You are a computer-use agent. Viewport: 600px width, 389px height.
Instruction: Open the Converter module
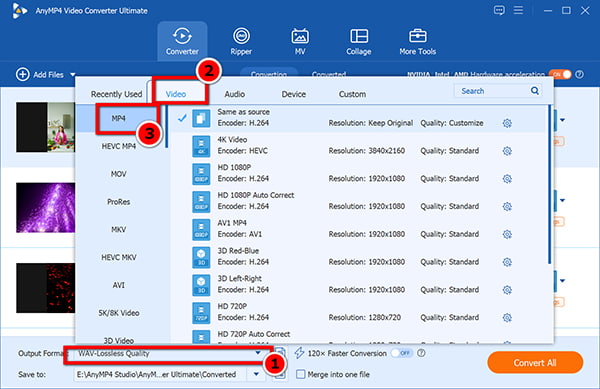[x=182, y=41]
